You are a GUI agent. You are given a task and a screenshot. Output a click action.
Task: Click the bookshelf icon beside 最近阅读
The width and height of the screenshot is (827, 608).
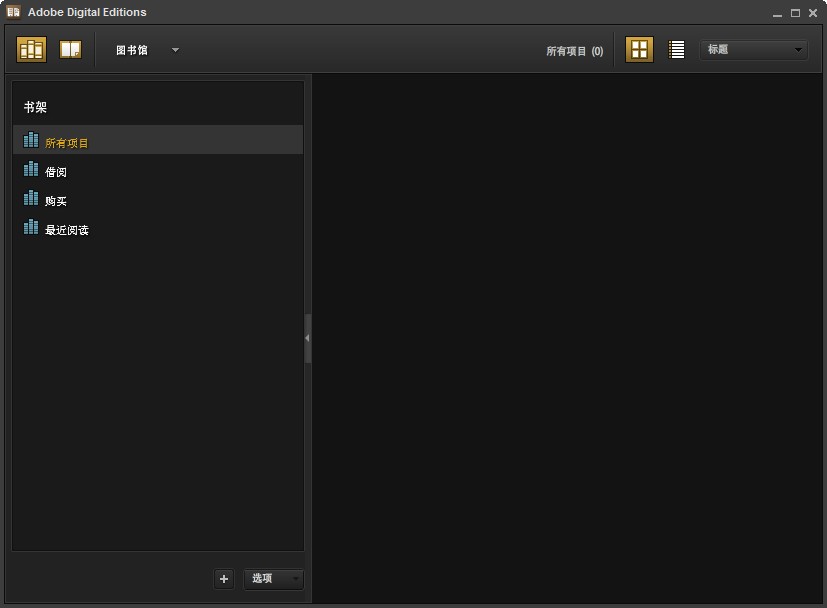tap(31, 227)
